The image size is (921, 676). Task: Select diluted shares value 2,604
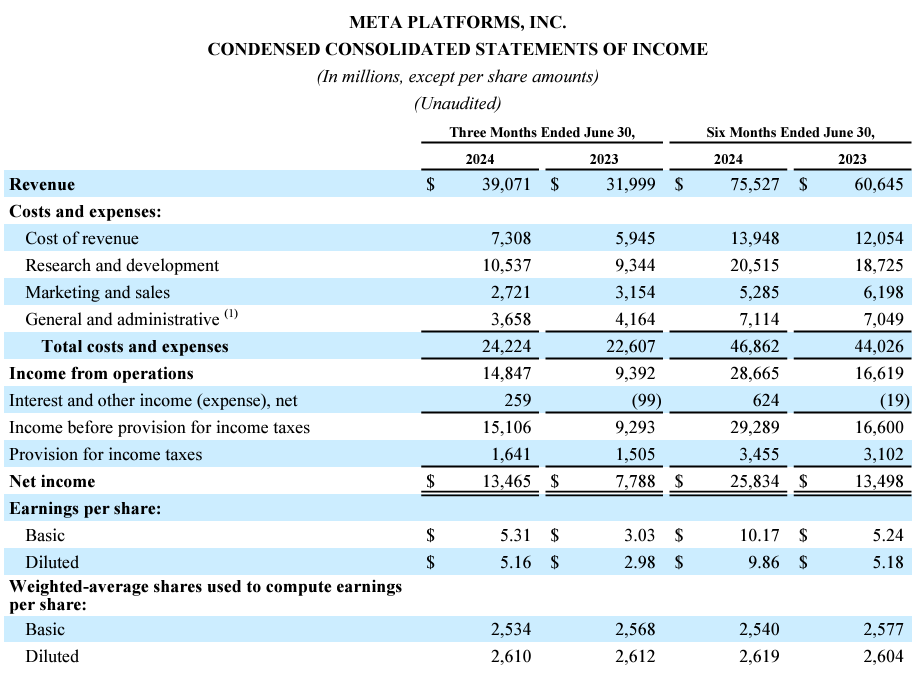(x=883, y=657)
